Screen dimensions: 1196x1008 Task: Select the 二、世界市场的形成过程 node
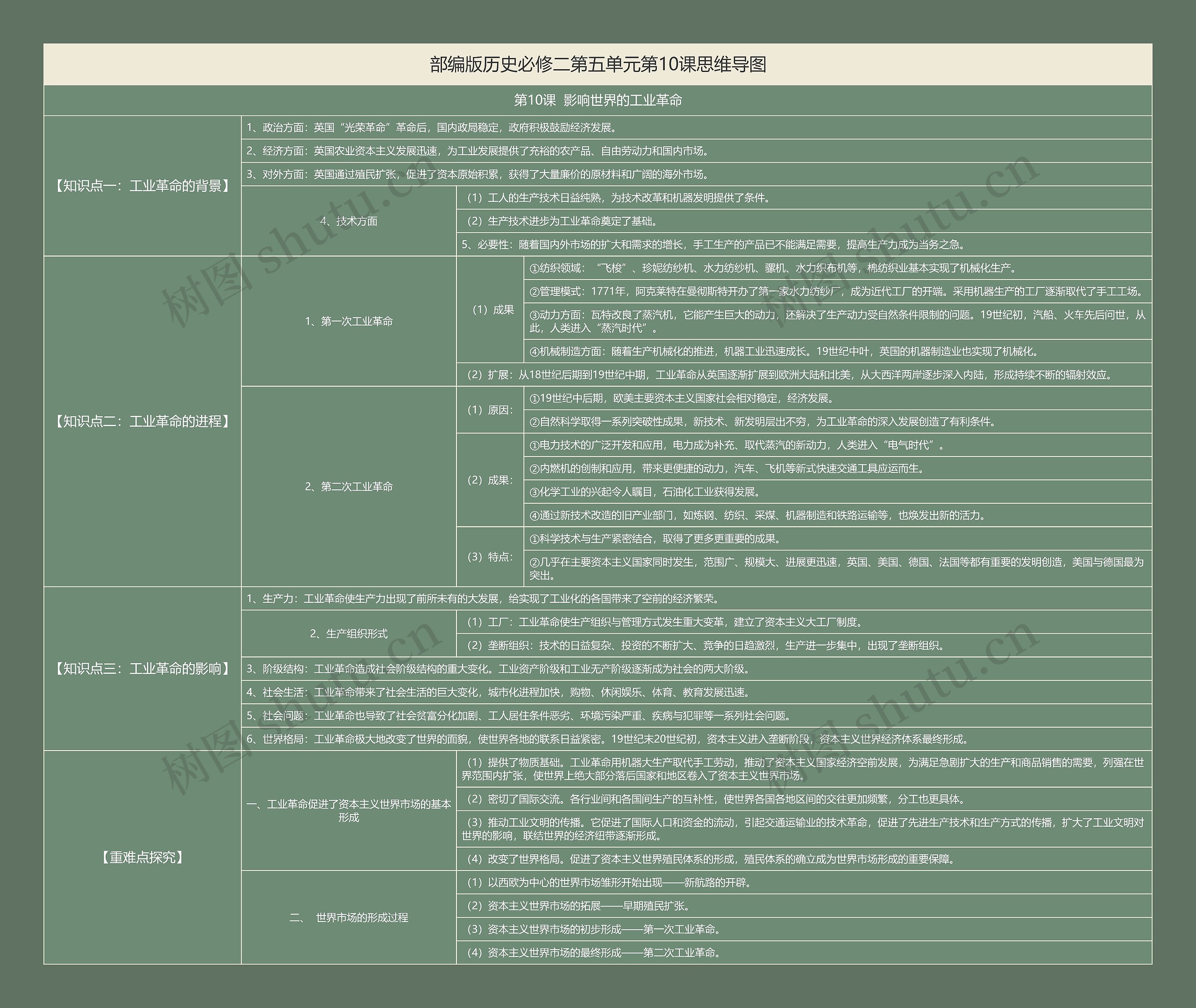point(349,917)
